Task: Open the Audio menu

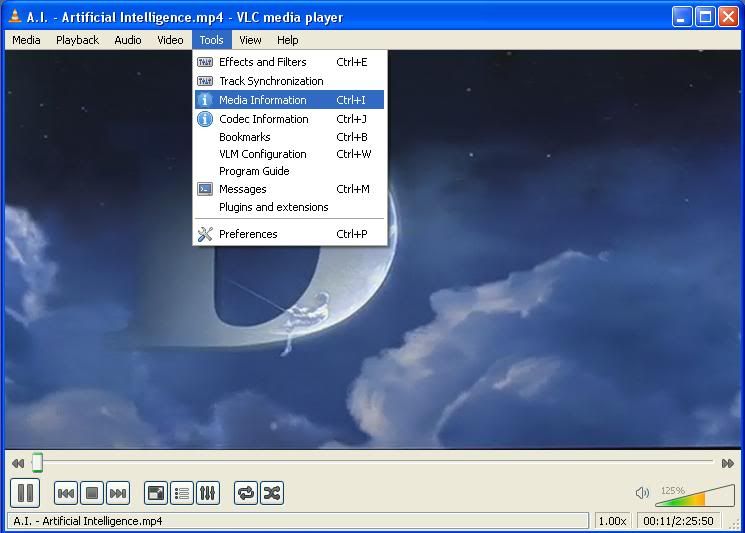Action: [x=128, y=40]
